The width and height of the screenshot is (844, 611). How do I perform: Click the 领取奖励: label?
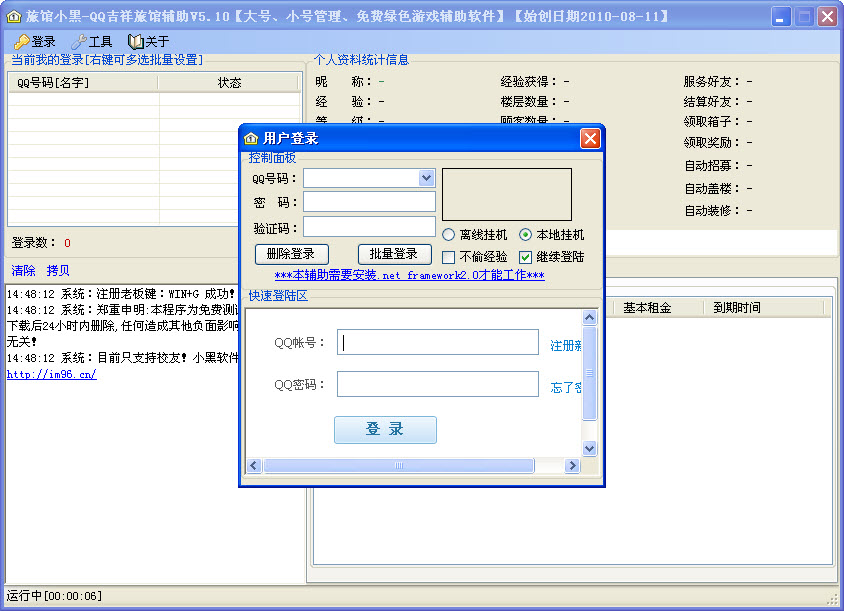click(712, 142)
